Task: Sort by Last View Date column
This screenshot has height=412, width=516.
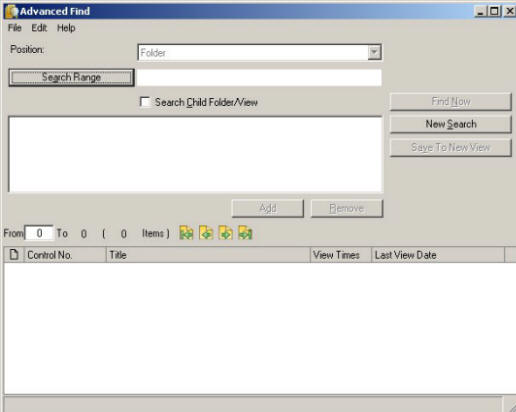Action: click(438, 255)
